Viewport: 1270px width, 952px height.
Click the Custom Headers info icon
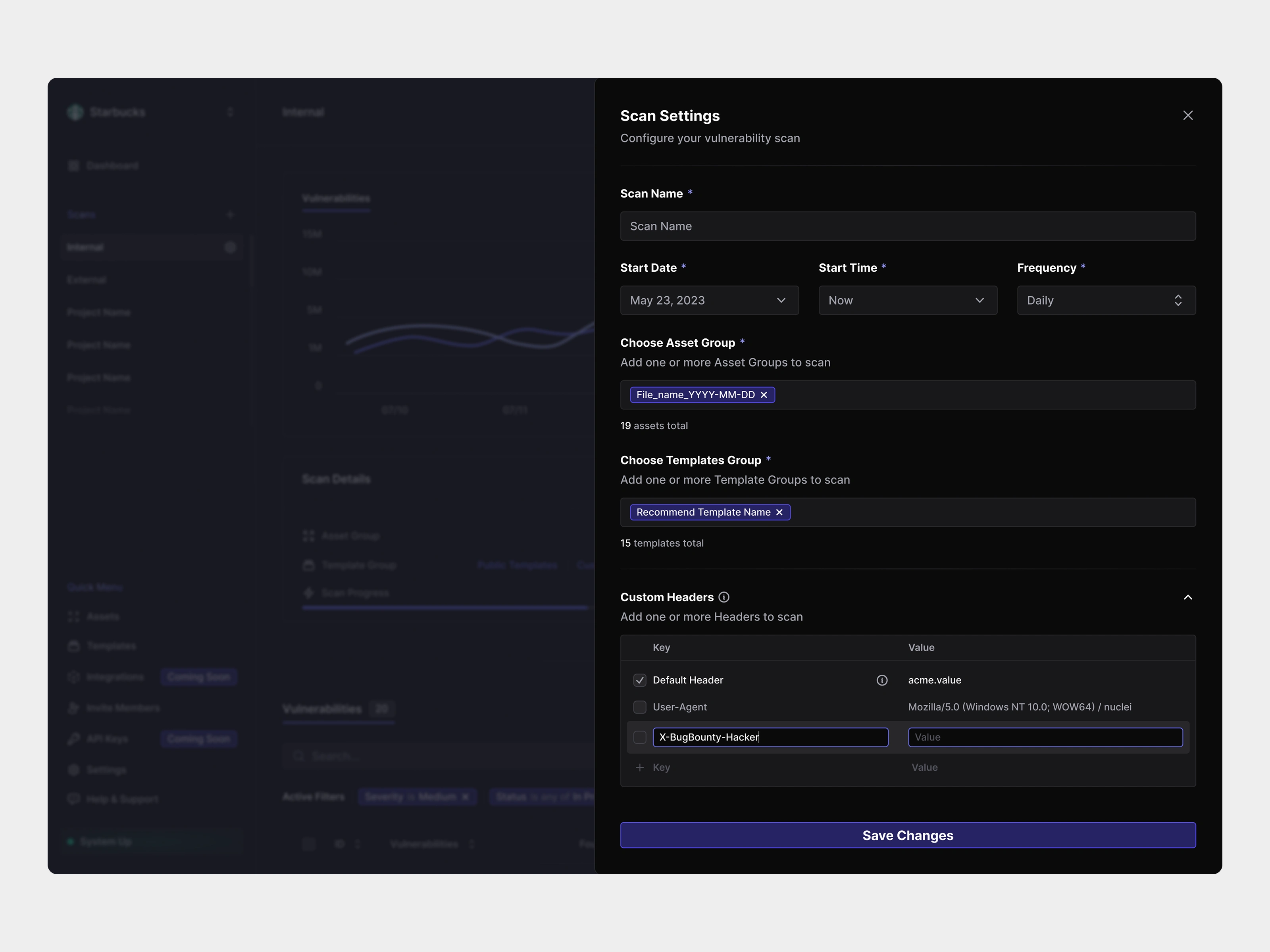(724, 597)
